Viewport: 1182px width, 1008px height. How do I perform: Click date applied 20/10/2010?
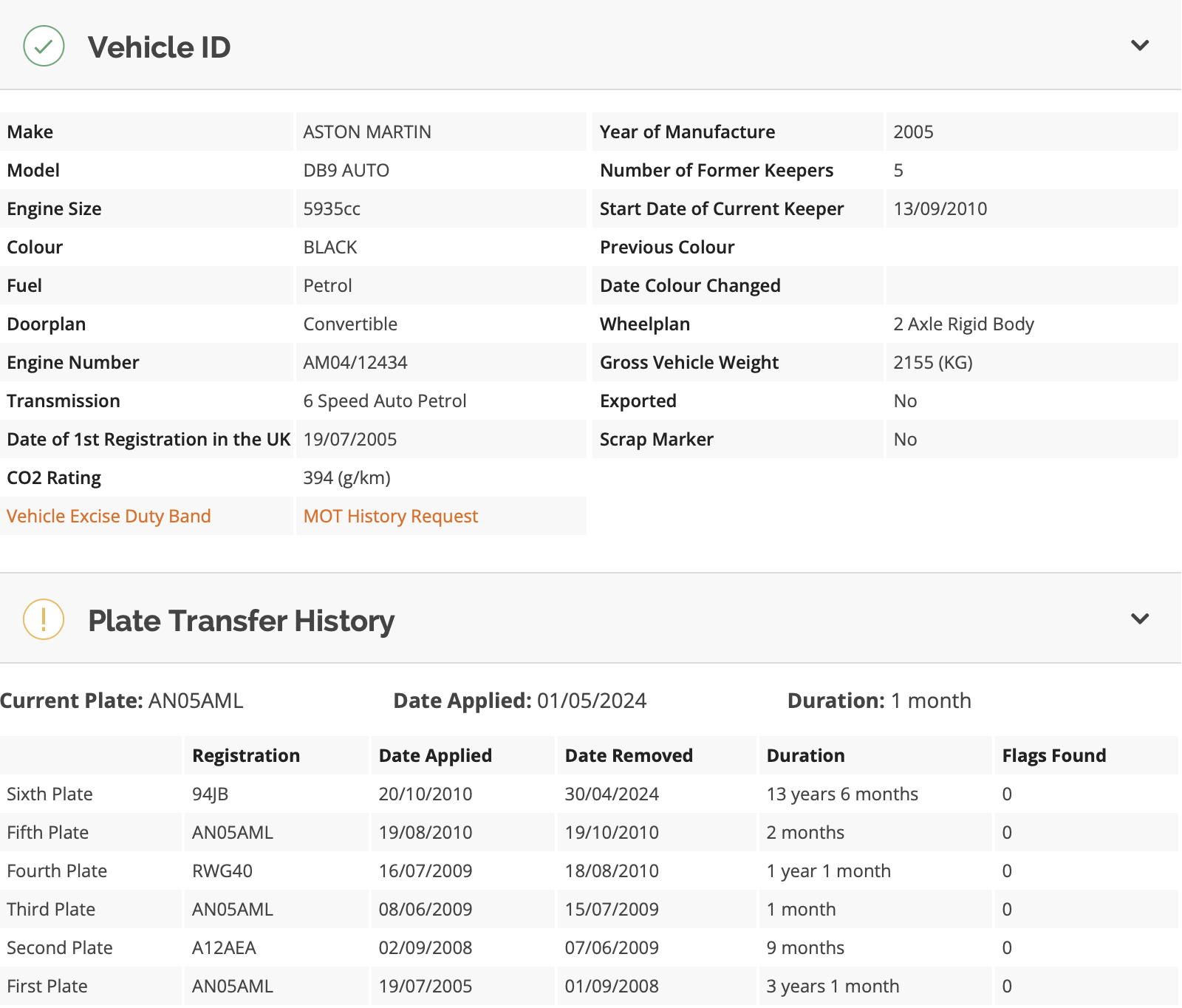pos(426,794)
